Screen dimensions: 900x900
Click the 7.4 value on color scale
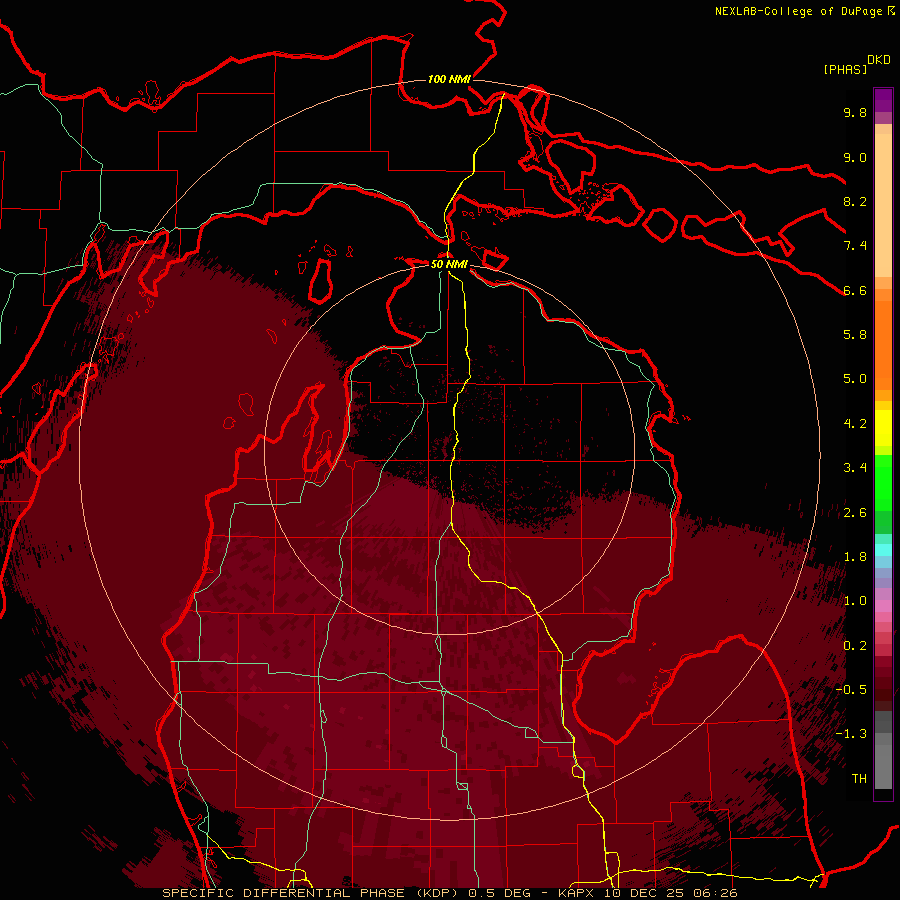855,246
